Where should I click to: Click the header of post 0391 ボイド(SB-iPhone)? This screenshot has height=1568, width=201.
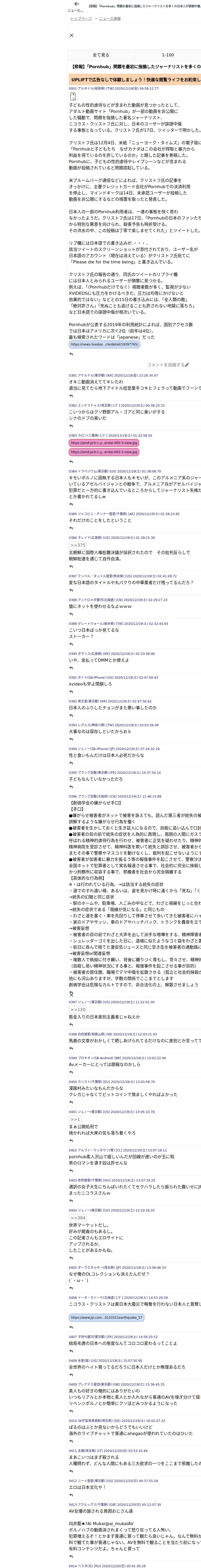pos(113,677)
